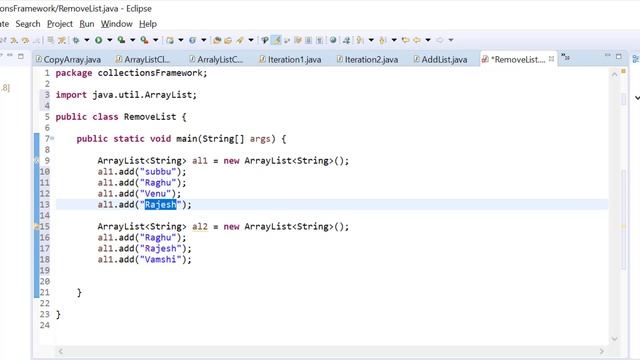The height and width of the screenshot is (360, 640).
Task: Show hidden editor tabs list
Action: pyautogui.click(x=566, y=57)
